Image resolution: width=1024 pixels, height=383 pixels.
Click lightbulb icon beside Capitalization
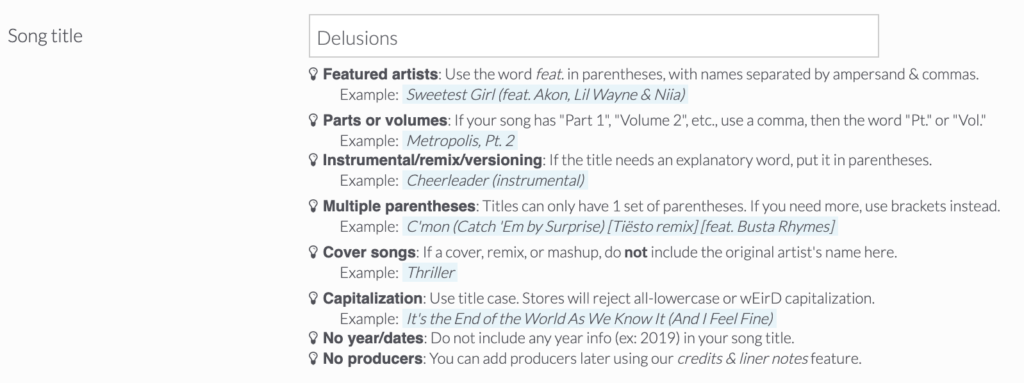pos(313,298)
